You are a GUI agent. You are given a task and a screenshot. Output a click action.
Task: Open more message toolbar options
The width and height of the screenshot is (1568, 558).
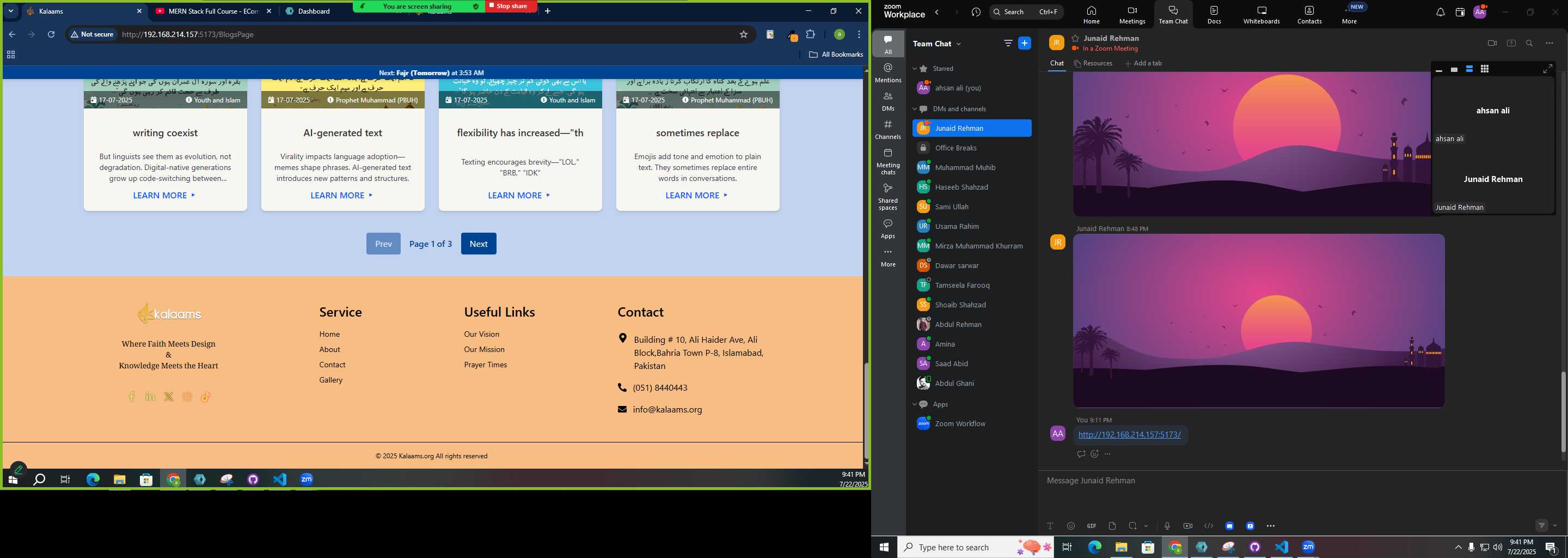(1270, 526)
